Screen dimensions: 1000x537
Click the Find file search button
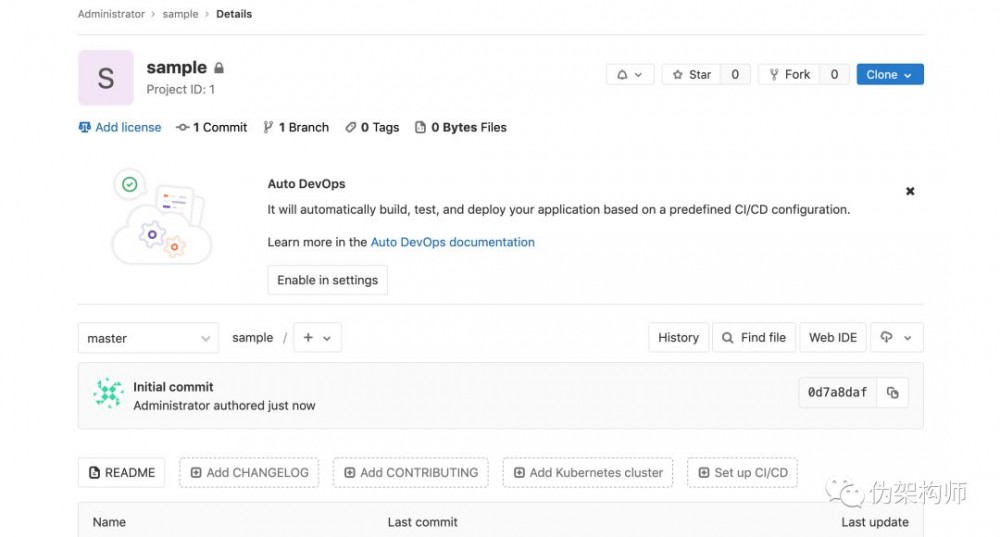[x=754, y=338]
